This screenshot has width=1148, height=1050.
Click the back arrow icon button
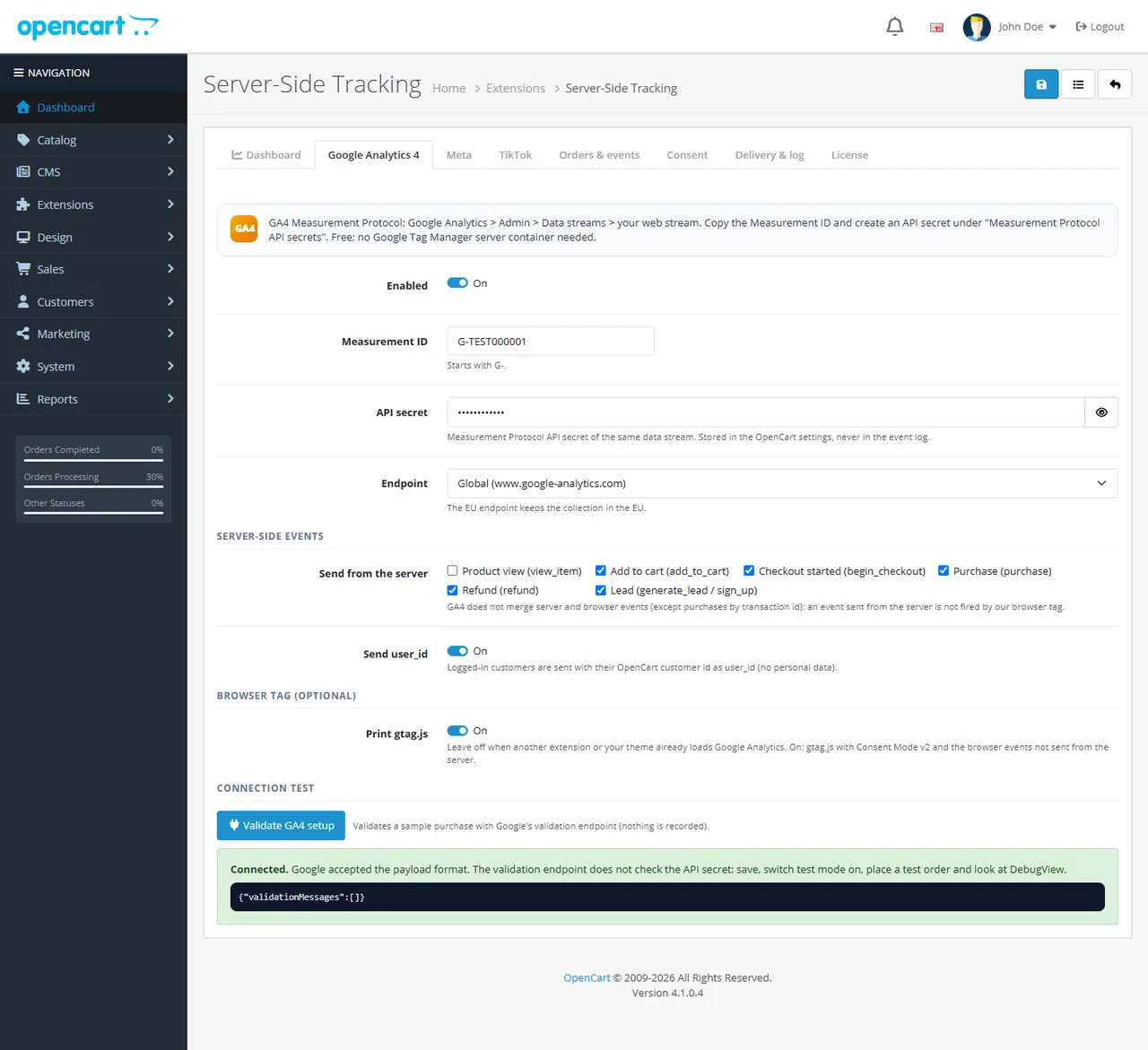[x=1115, y=84]
